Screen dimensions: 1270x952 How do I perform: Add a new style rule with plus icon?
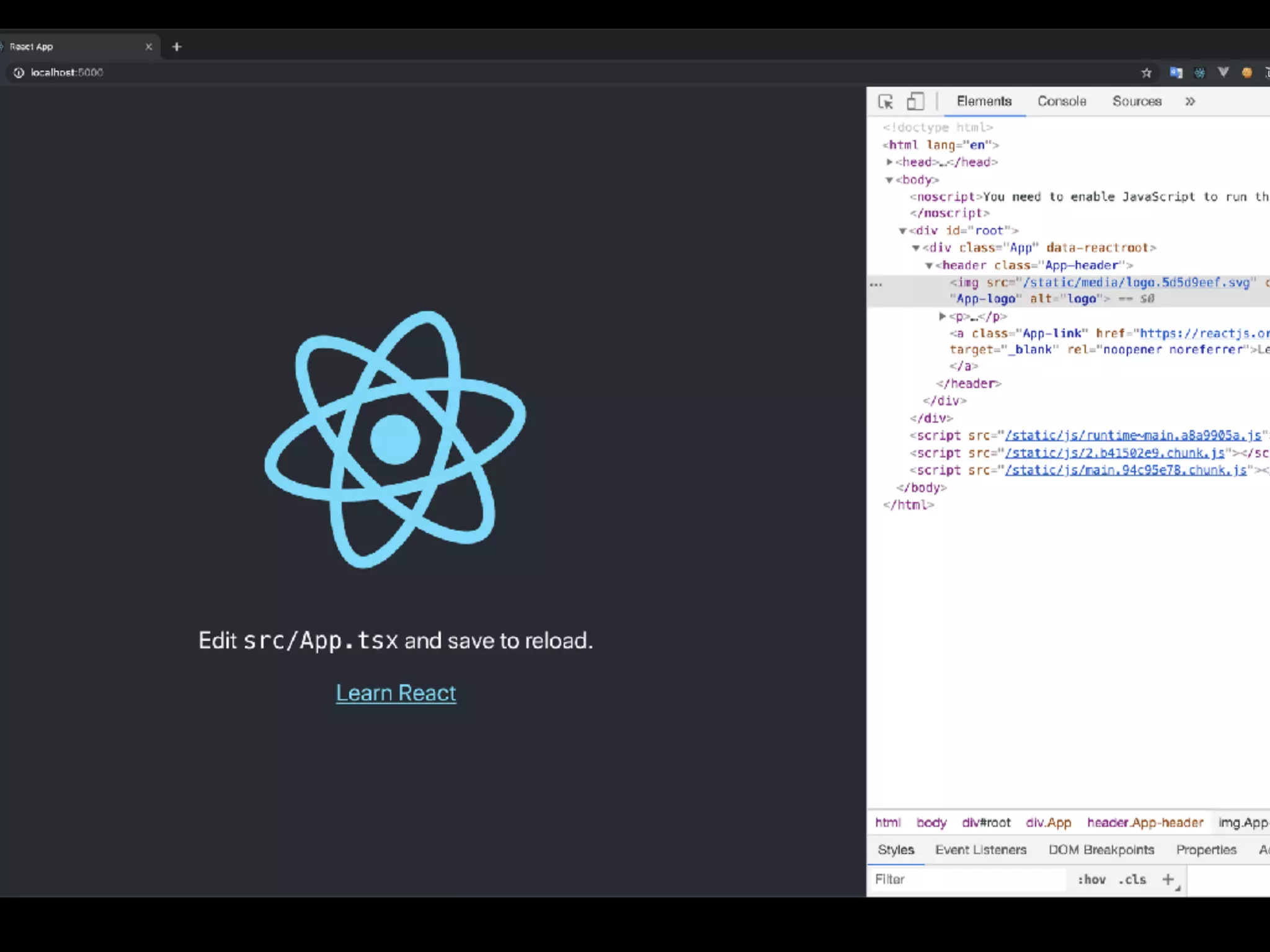pyautogui.click(x=1168, y=879)
